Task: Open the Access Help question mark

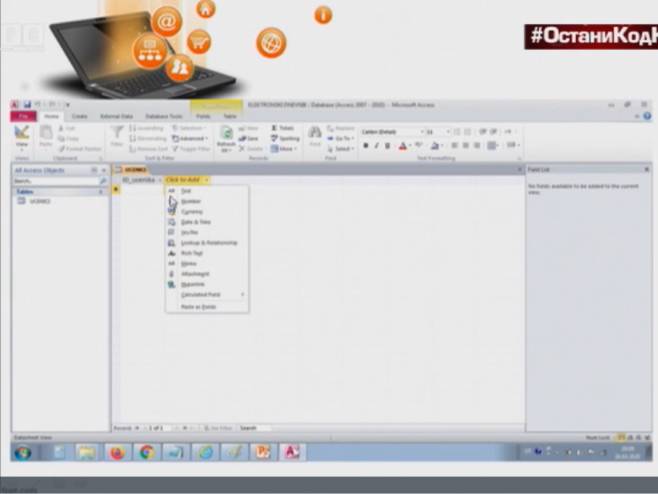Action: [647, 116]
